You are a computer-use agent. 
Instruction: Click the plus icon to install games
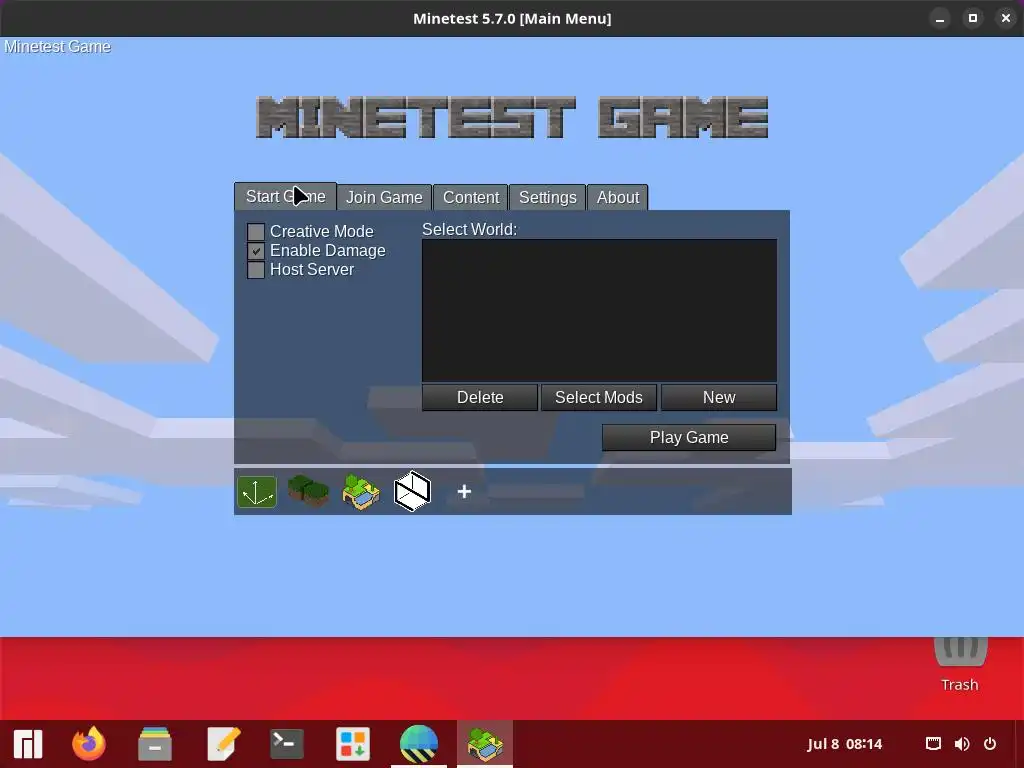(464, 492)
